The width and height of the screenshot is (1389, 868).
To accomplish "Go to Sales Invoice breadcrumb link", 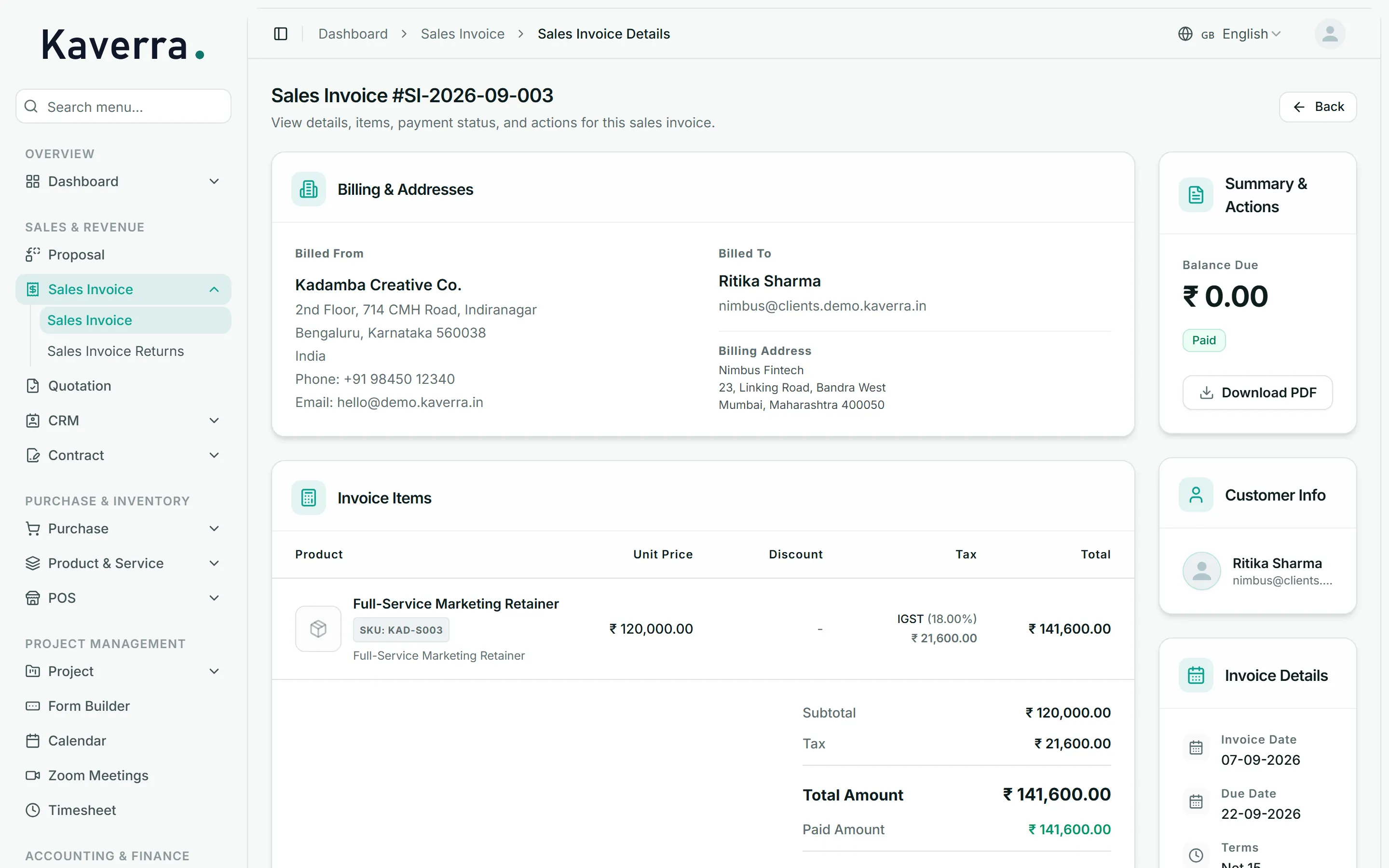I will (463, 34).
